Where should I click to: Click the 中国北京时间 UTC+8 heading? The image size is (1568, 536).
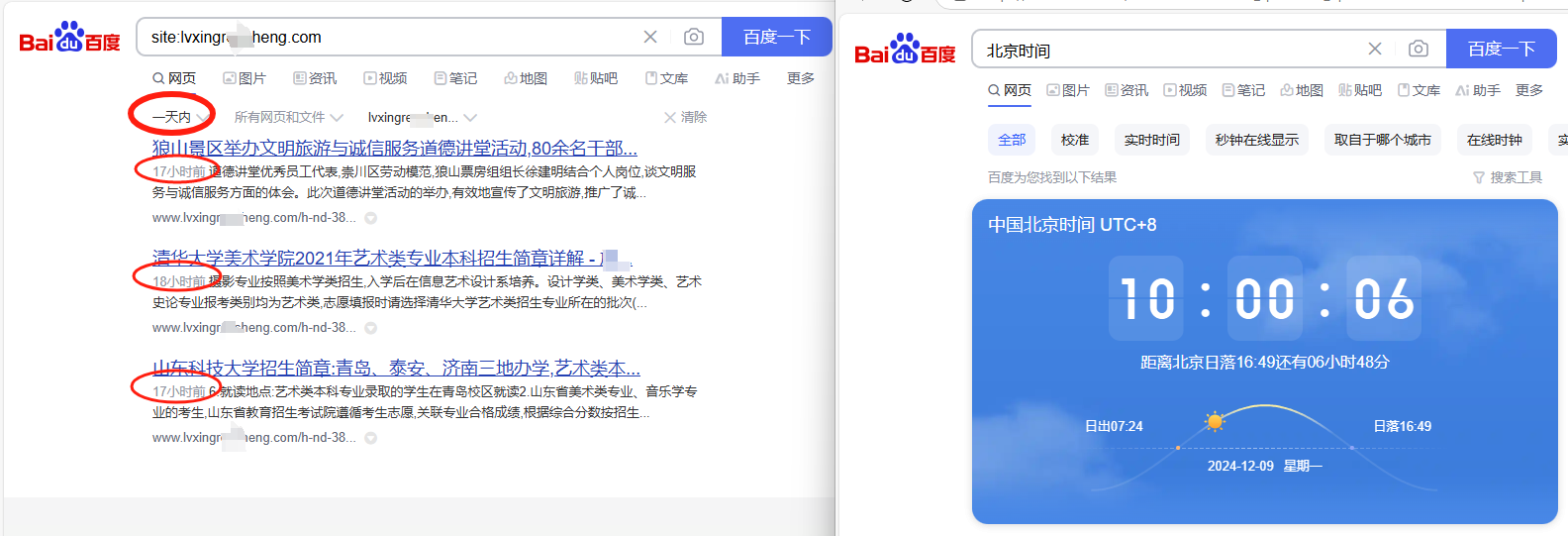[1072, 225]
